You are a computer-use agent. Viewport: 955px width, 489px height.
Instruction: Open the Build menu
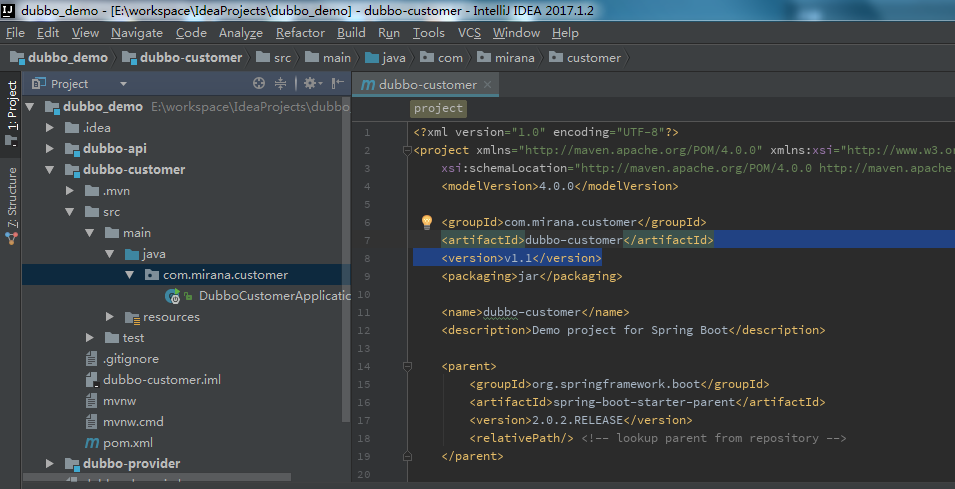tap(351, 33)
